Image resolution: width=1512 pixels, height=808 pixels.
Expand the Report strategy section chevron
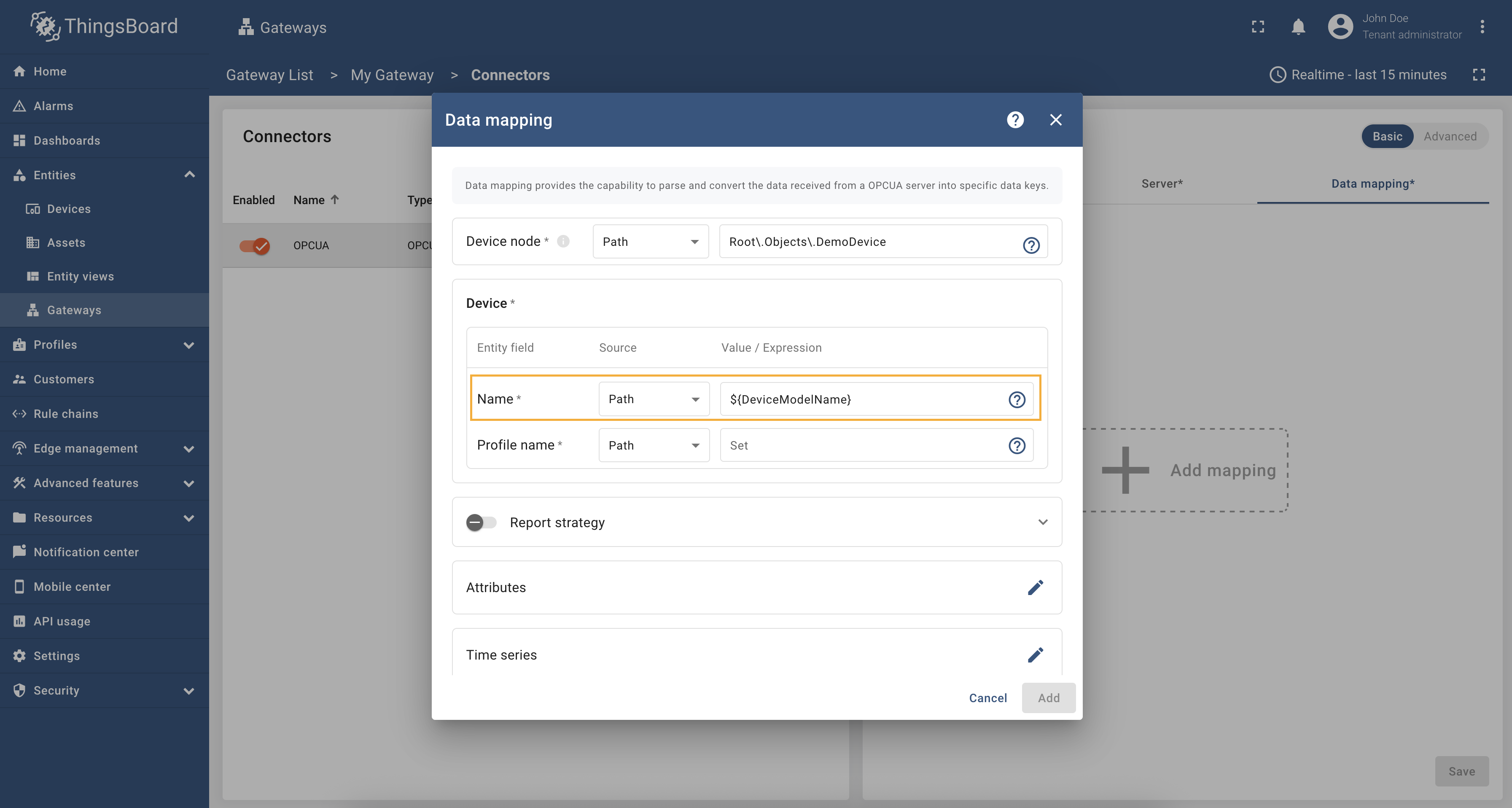pyautogui.click(x=1042, y=522)
